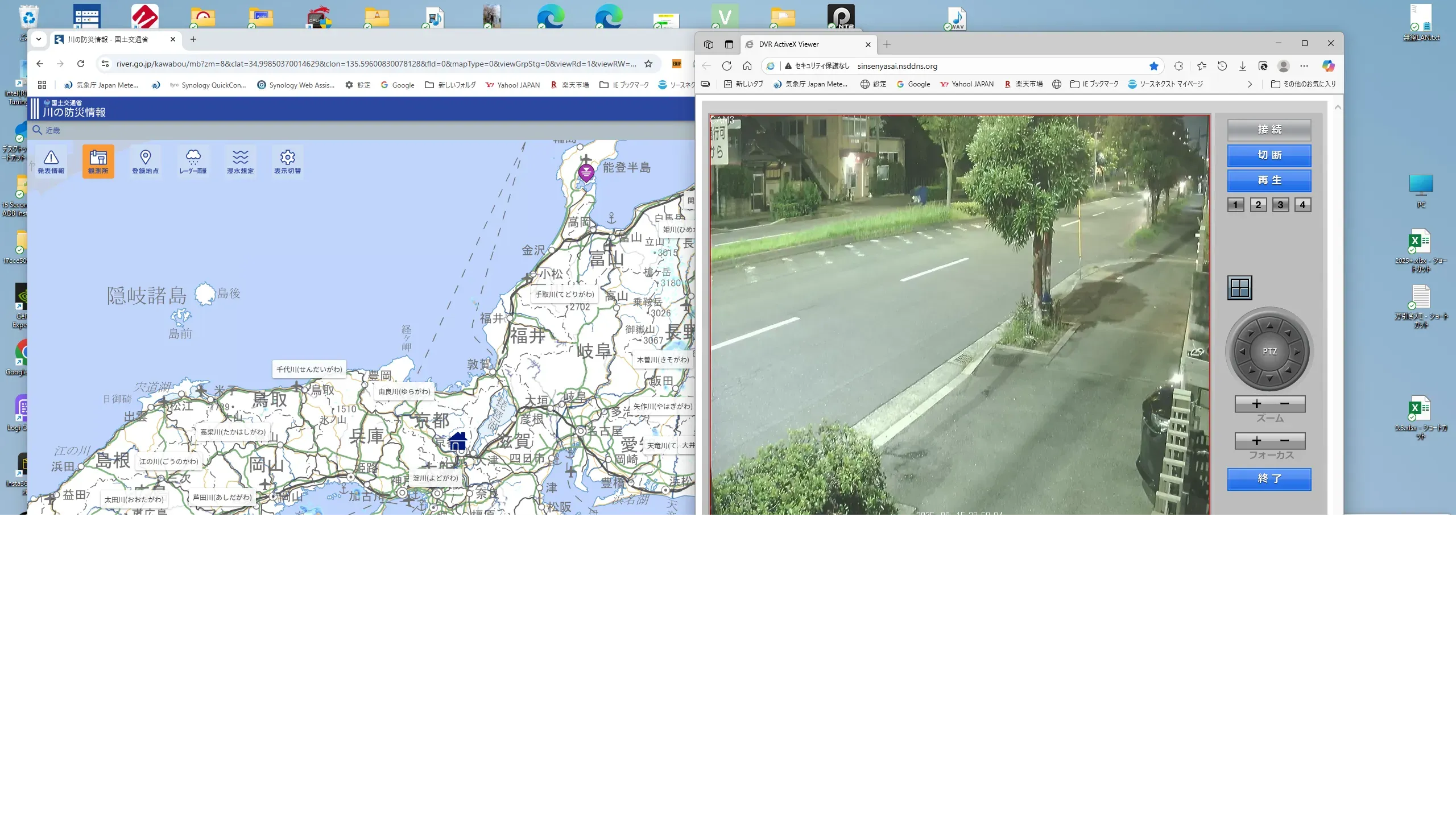Screen dimensions: 1456x819
Task: Click the PTZ center control
Action: pos(1269,351)
